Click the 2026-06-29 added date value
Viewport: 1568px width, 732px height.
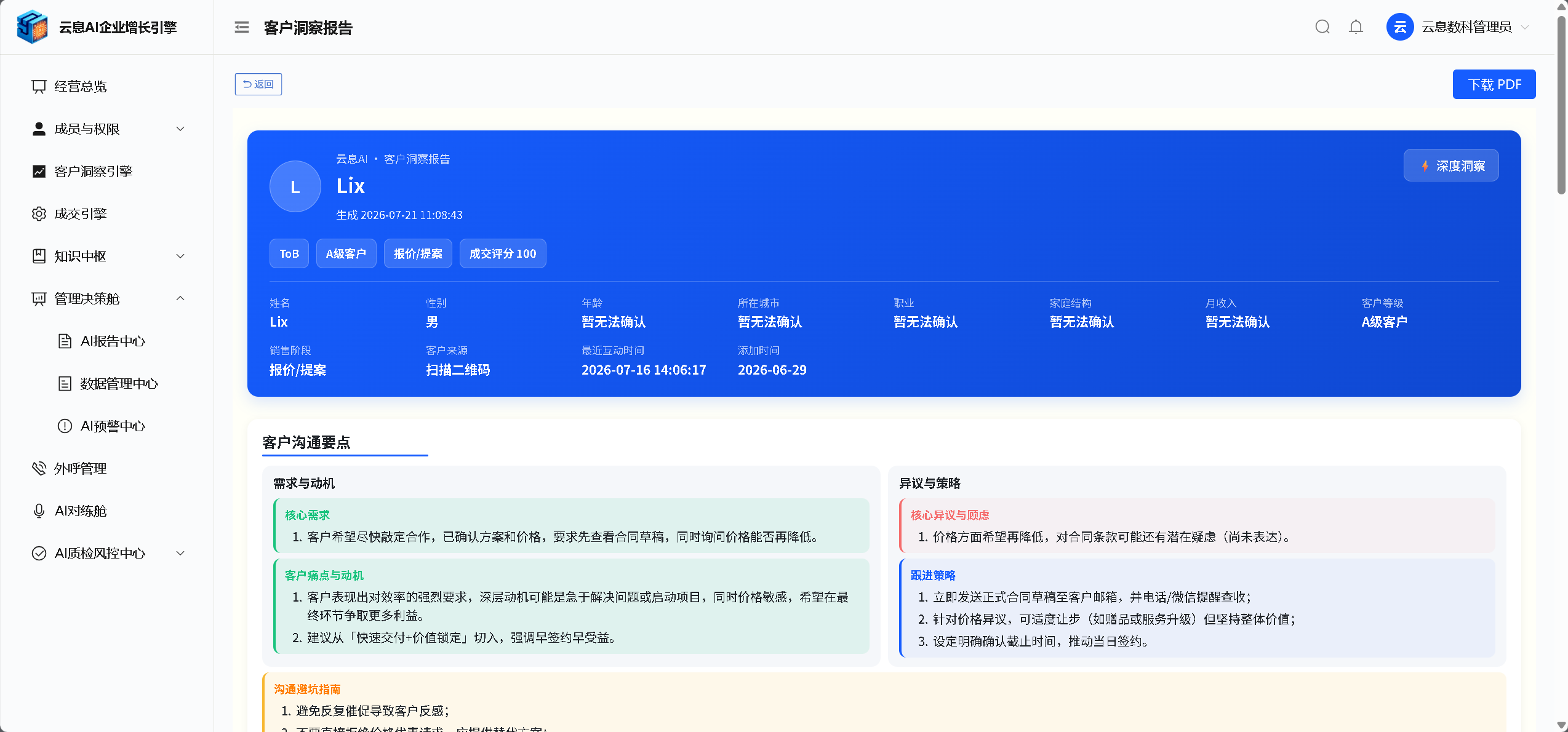coord(772,370)
